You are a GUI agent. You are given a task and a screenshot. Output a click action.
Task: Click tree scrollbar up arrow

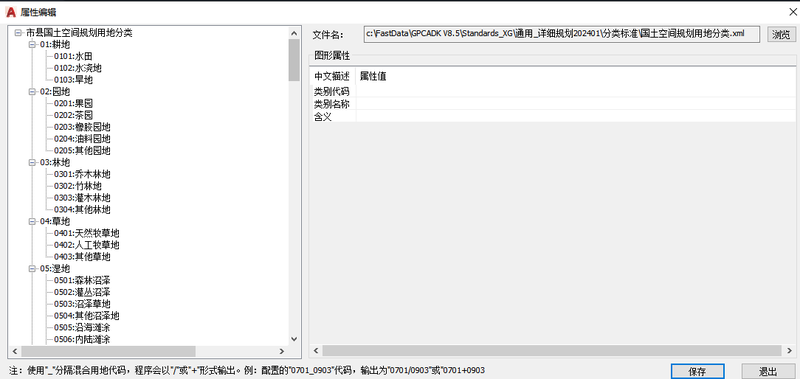click(x=294, y=33)
